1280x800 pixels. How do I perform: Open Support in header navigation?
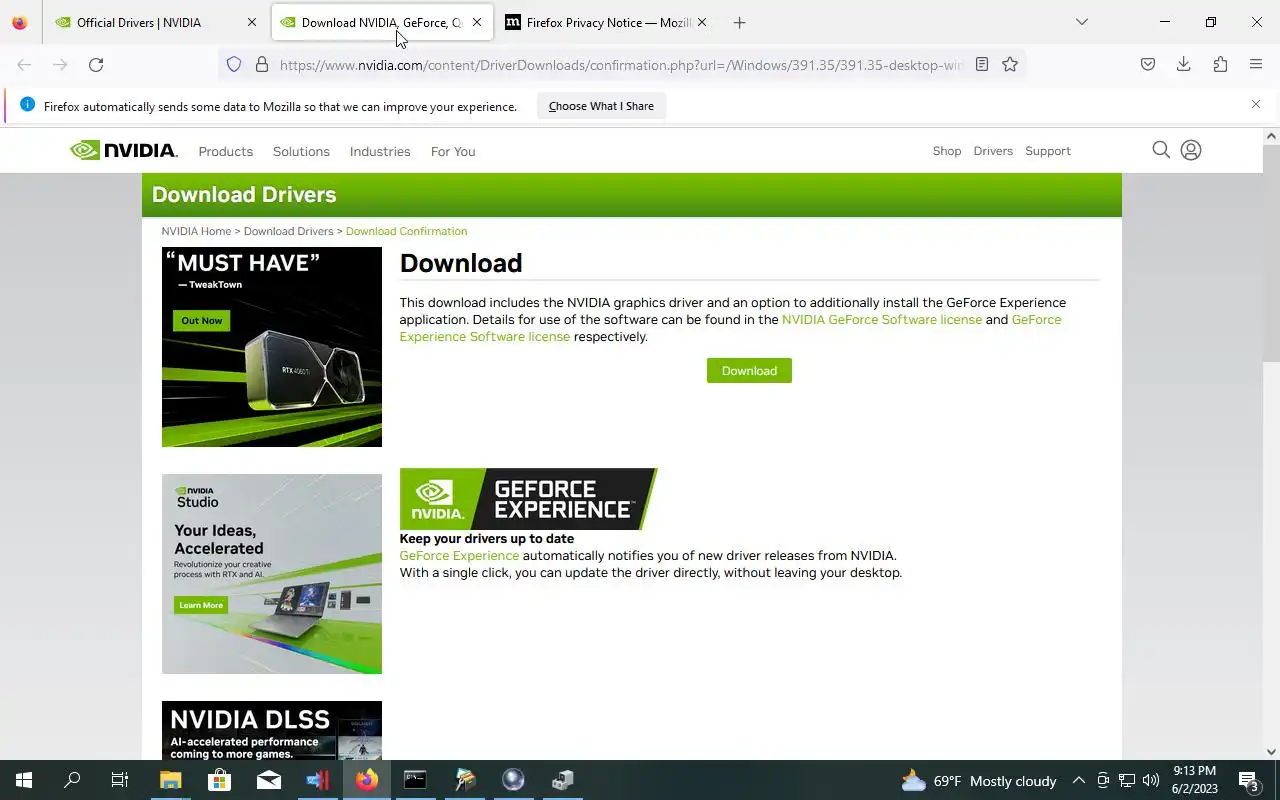click(1048, 151)
